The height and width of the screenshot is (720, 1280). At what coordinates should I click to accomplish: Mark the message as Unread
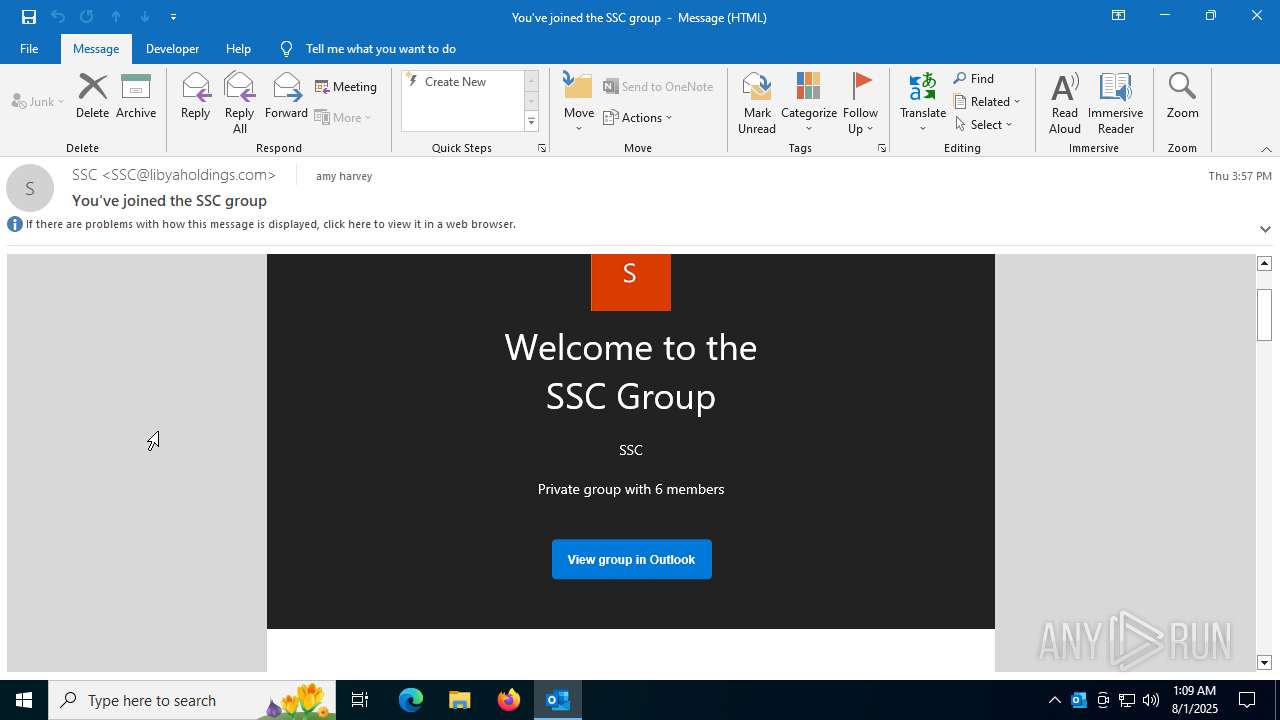pos(757,103)
